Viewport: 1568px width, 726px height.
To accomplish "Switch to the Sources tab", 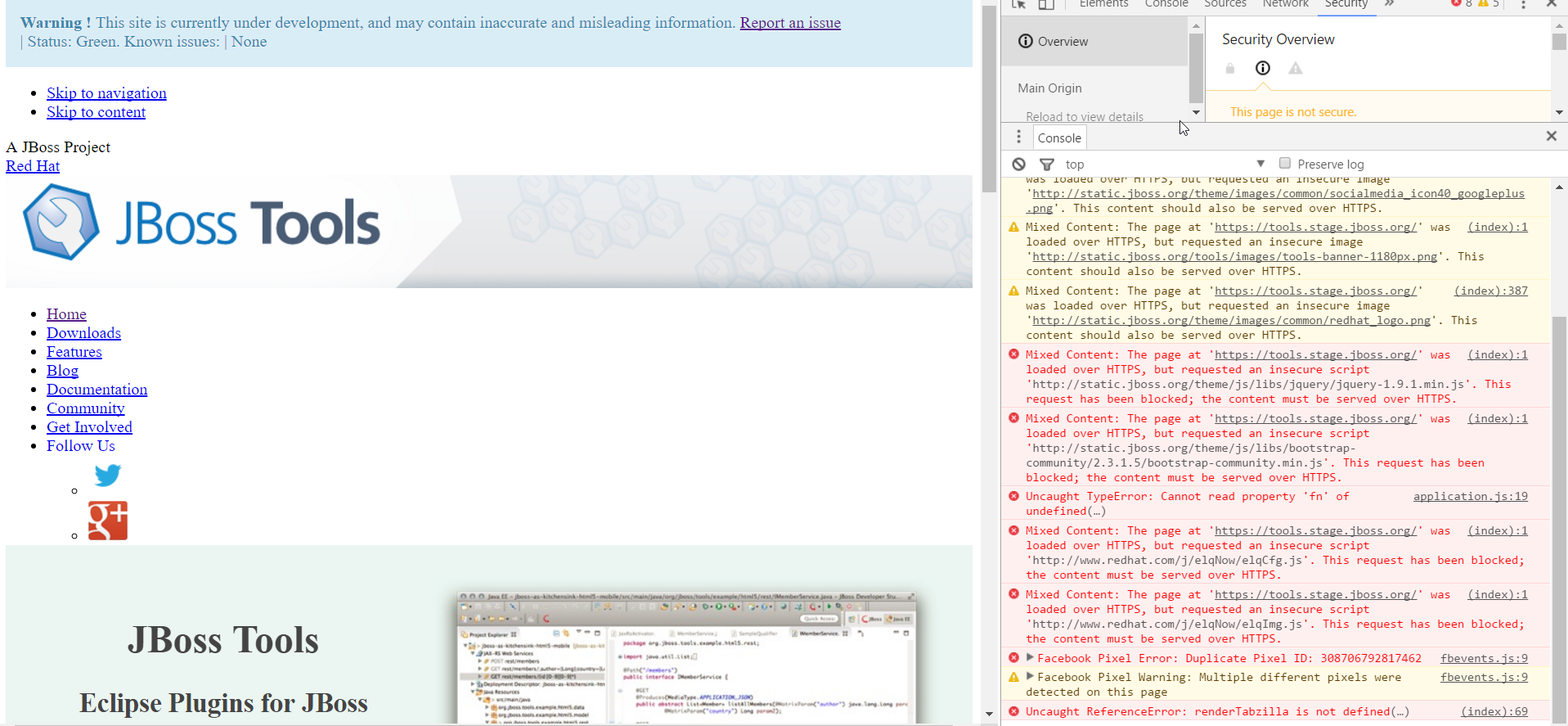I will (x=1225, y=4).
